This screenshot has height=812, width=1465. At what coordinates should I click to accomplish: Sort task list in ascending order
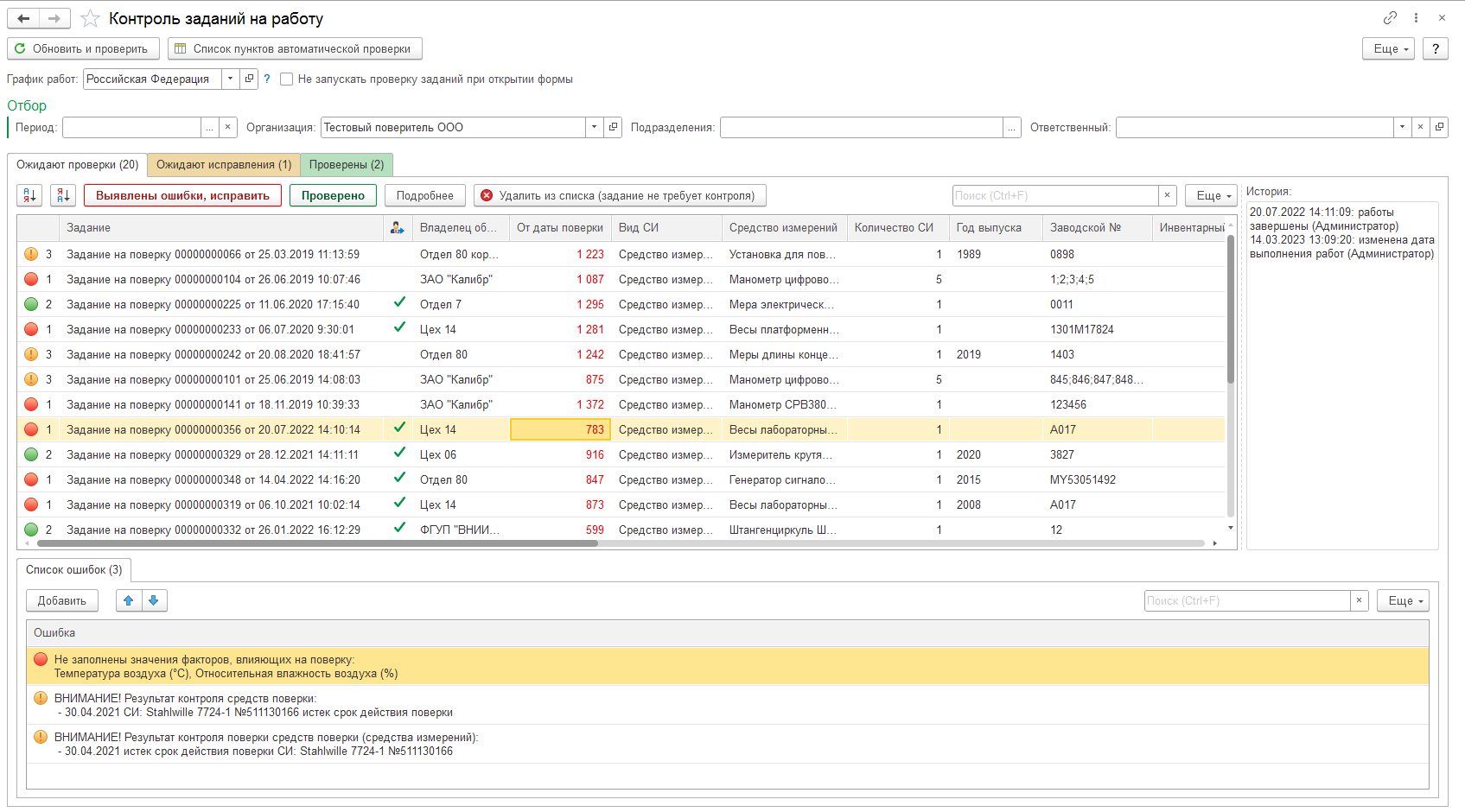pyautogui.click(x=29, y=196)
